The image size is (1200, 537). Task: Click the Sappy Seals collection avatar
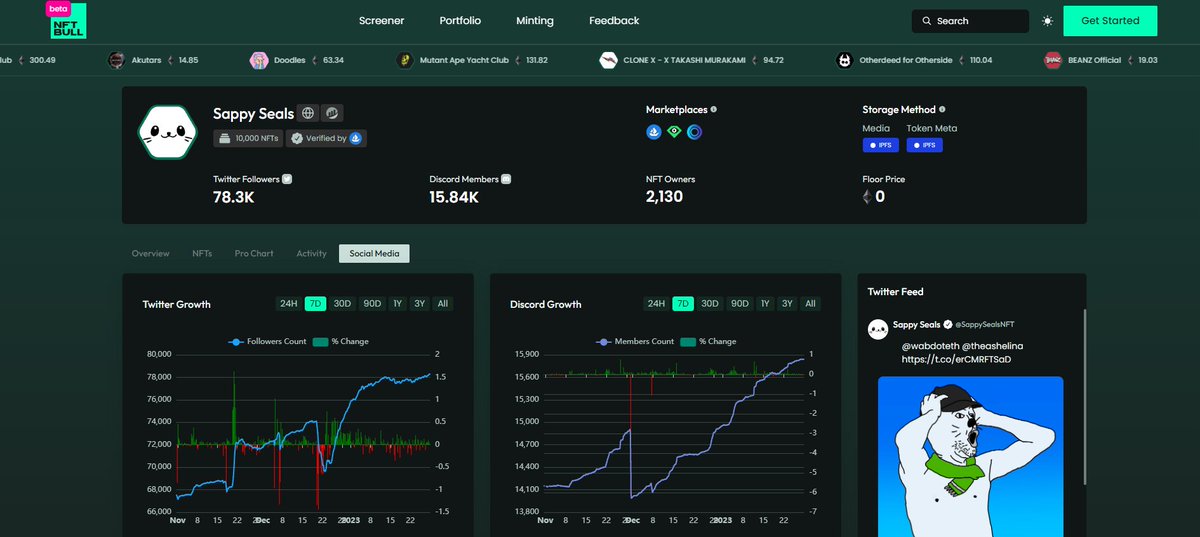coord(166,134)
